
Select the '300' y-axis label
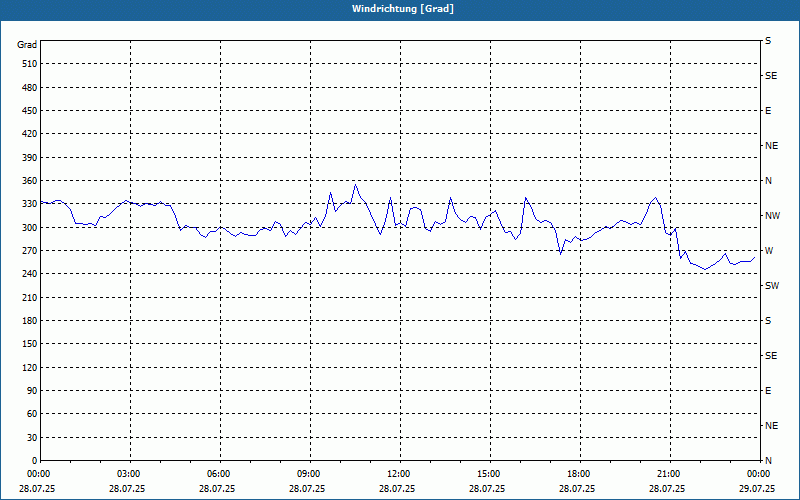pos(30,227)
